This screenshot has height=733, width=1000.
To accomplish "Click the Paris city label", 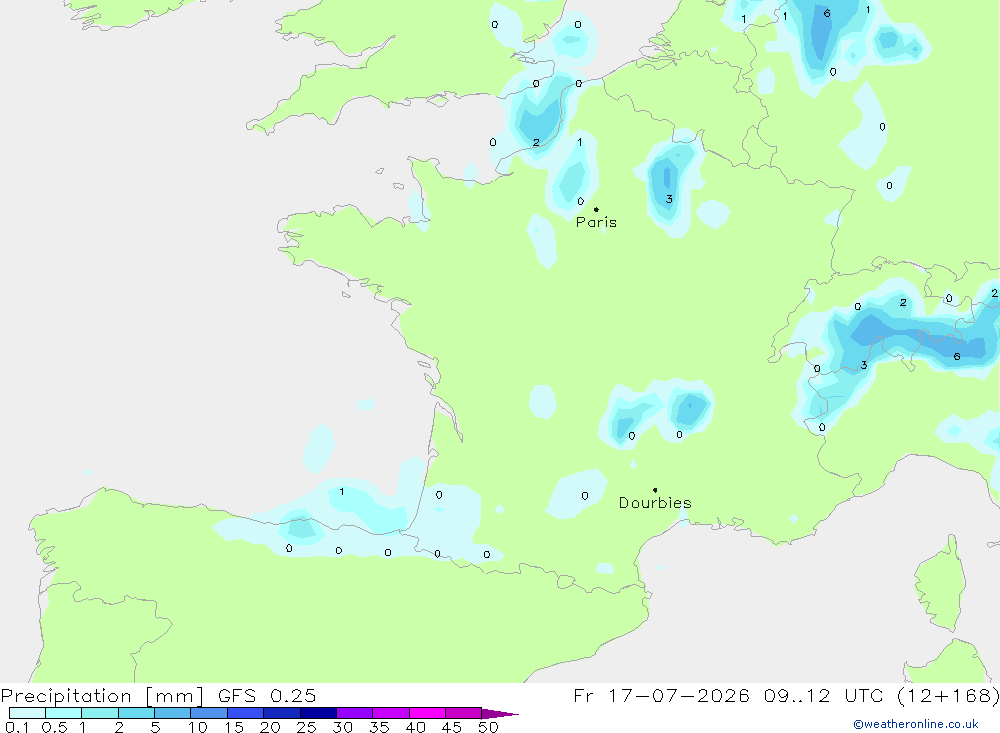I will click(x=596, y=222).
